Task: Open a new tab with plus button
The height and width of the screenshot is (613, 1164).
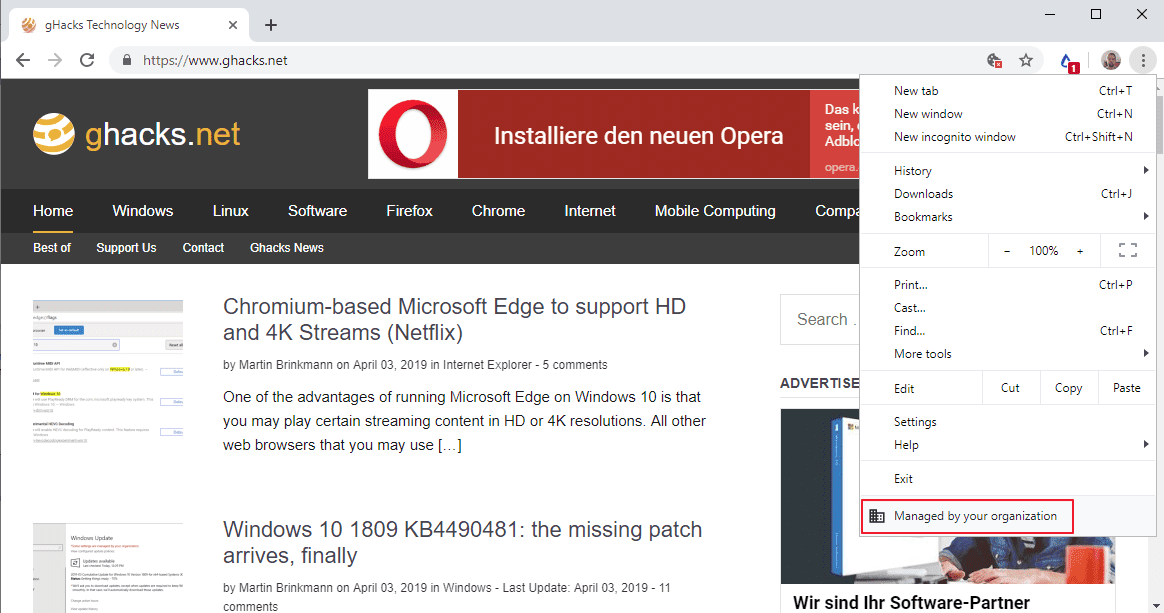Action: [x=271, y=25]
